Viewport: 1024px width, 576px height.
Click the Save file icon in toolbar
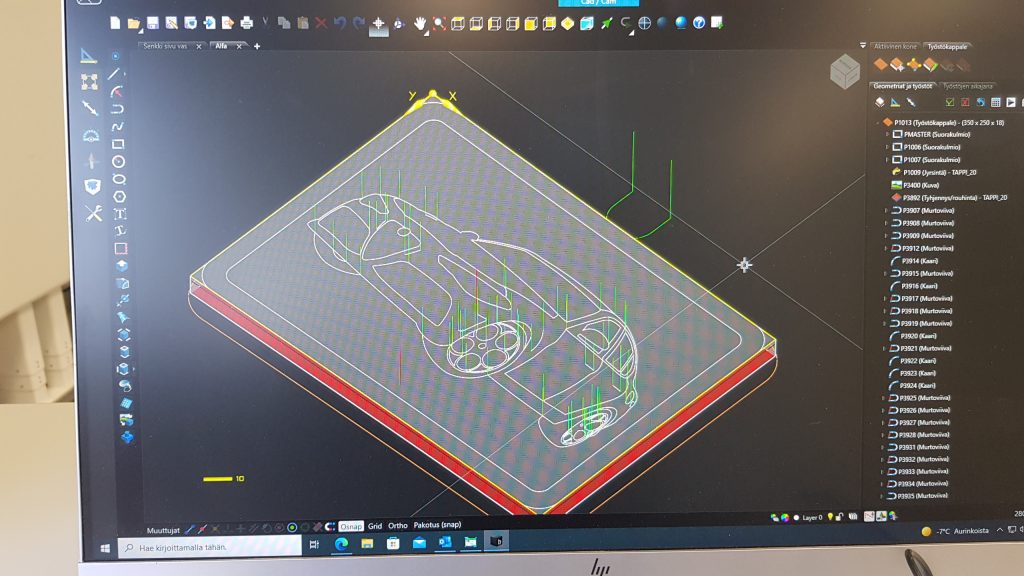point(152,22)
